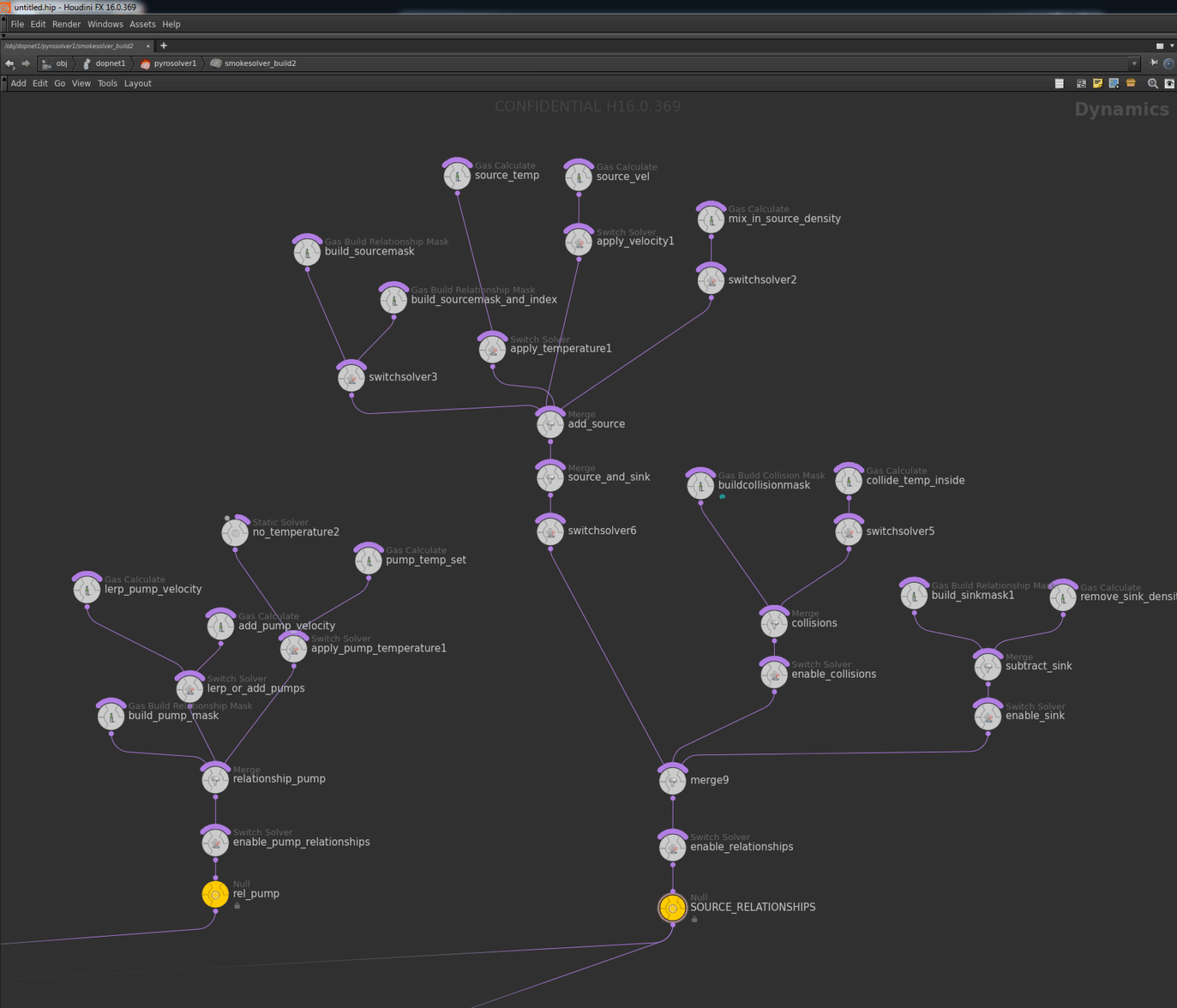Toggle the display options eye icon

[x=1169, y=84]
